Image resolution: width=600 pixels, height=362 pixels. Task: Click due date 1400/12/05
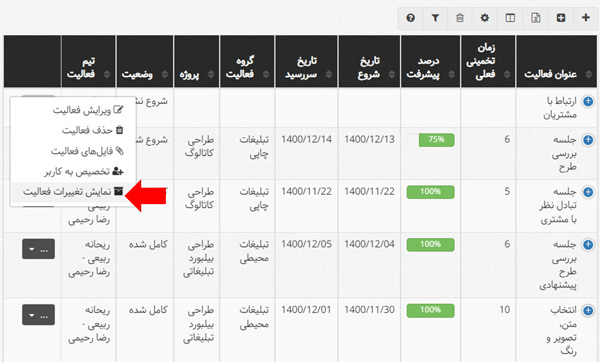tap(307, 244)
